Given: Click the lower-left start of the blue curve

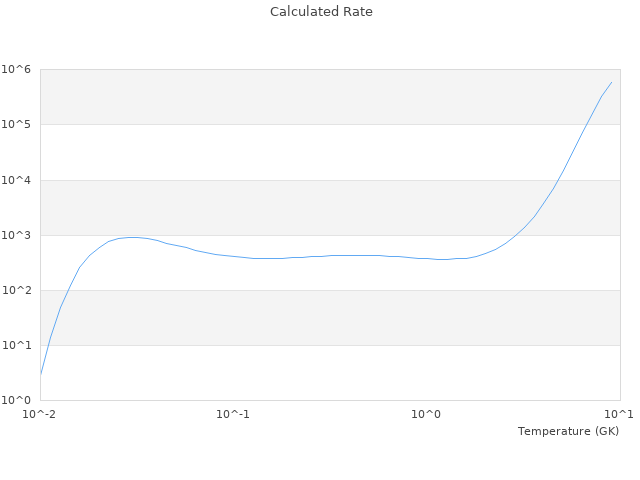Looking at the screenshot, I should pos(41,374).
